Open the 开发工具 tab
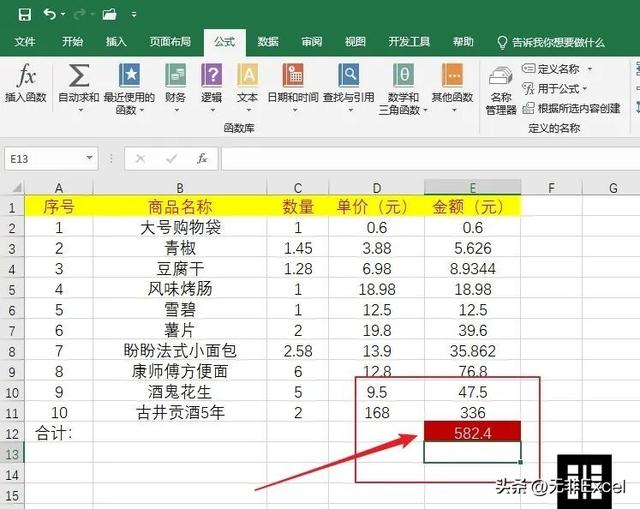The height and width of the screenshot is (509, 640). (409, 42)
